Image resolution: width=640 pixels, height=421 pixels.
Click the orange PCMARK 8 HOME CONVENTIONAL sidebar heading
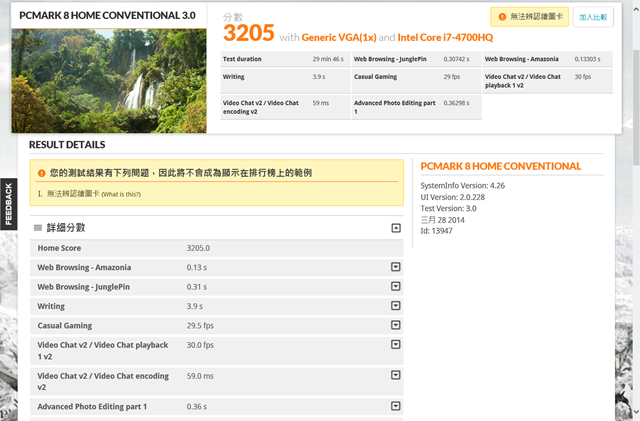pyautogui.click(x=500, y=166)
